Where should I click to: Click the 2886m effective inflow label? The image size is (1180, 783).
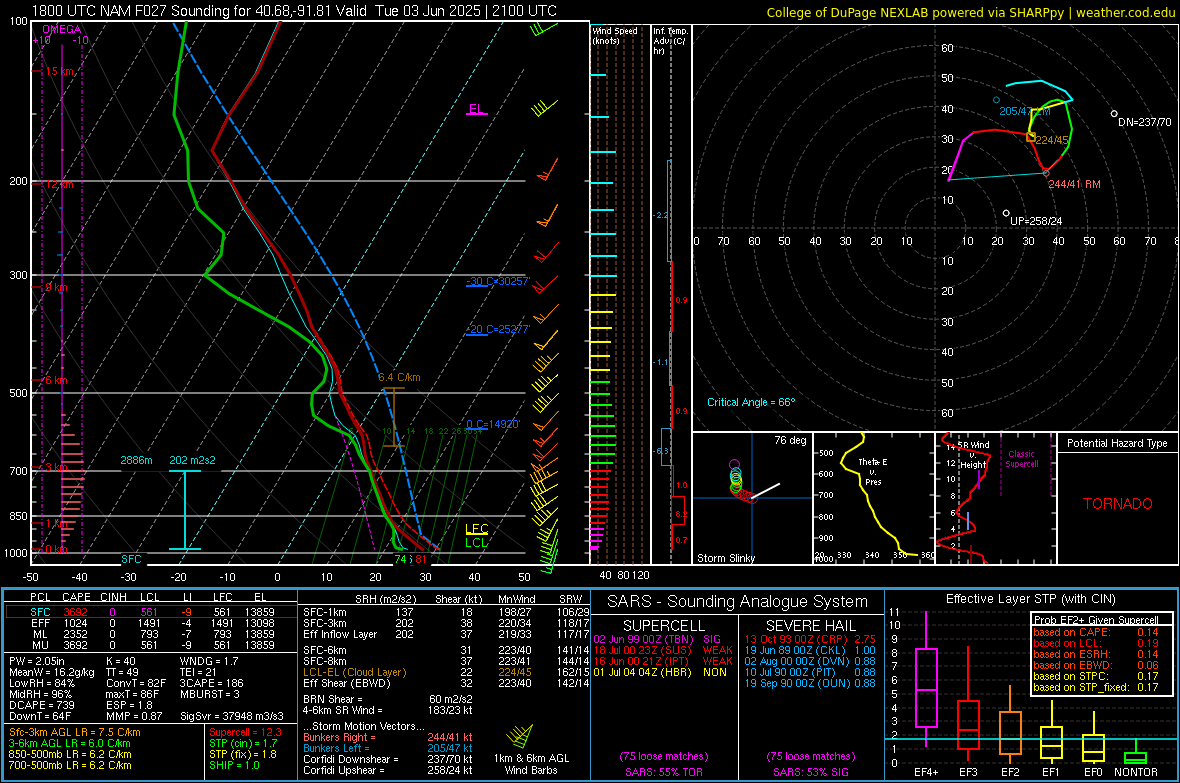tap(136, 460)
